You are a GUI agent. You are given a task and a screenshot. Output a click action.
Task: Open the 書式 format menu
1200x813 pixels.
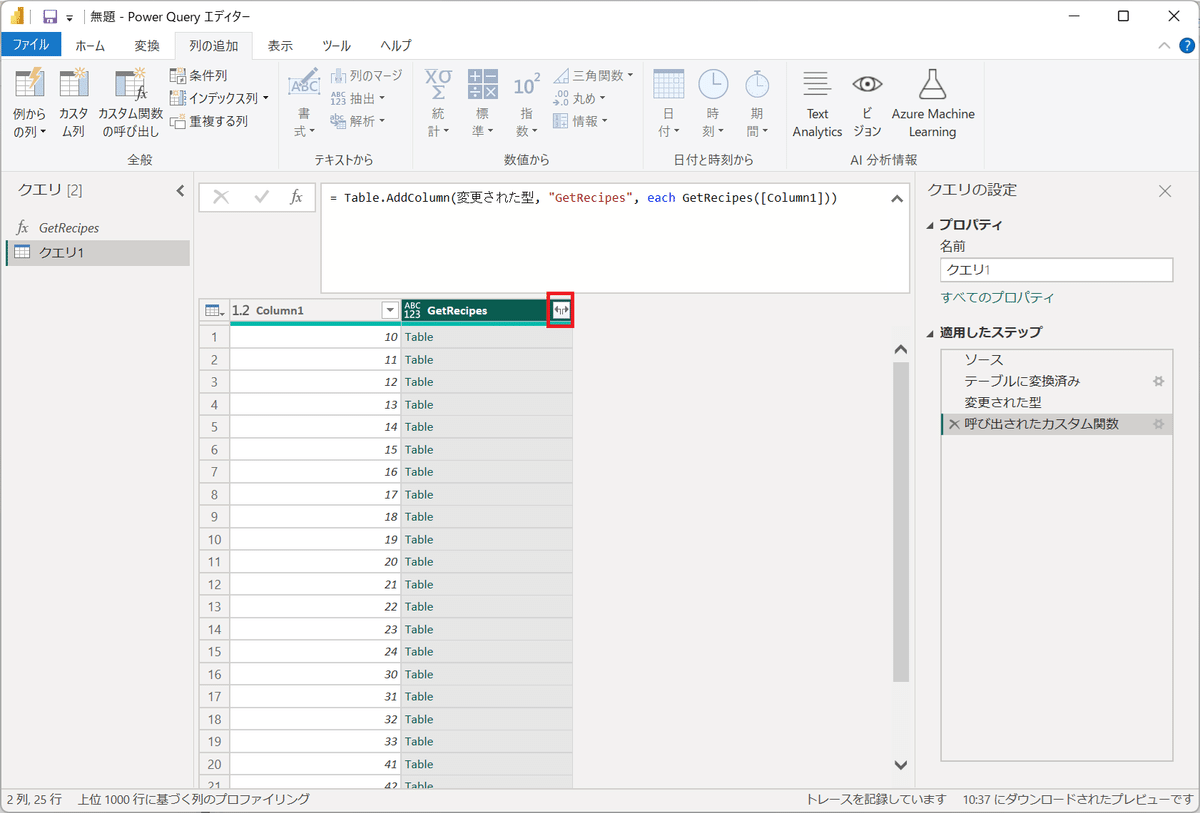(x=304, y=103)
